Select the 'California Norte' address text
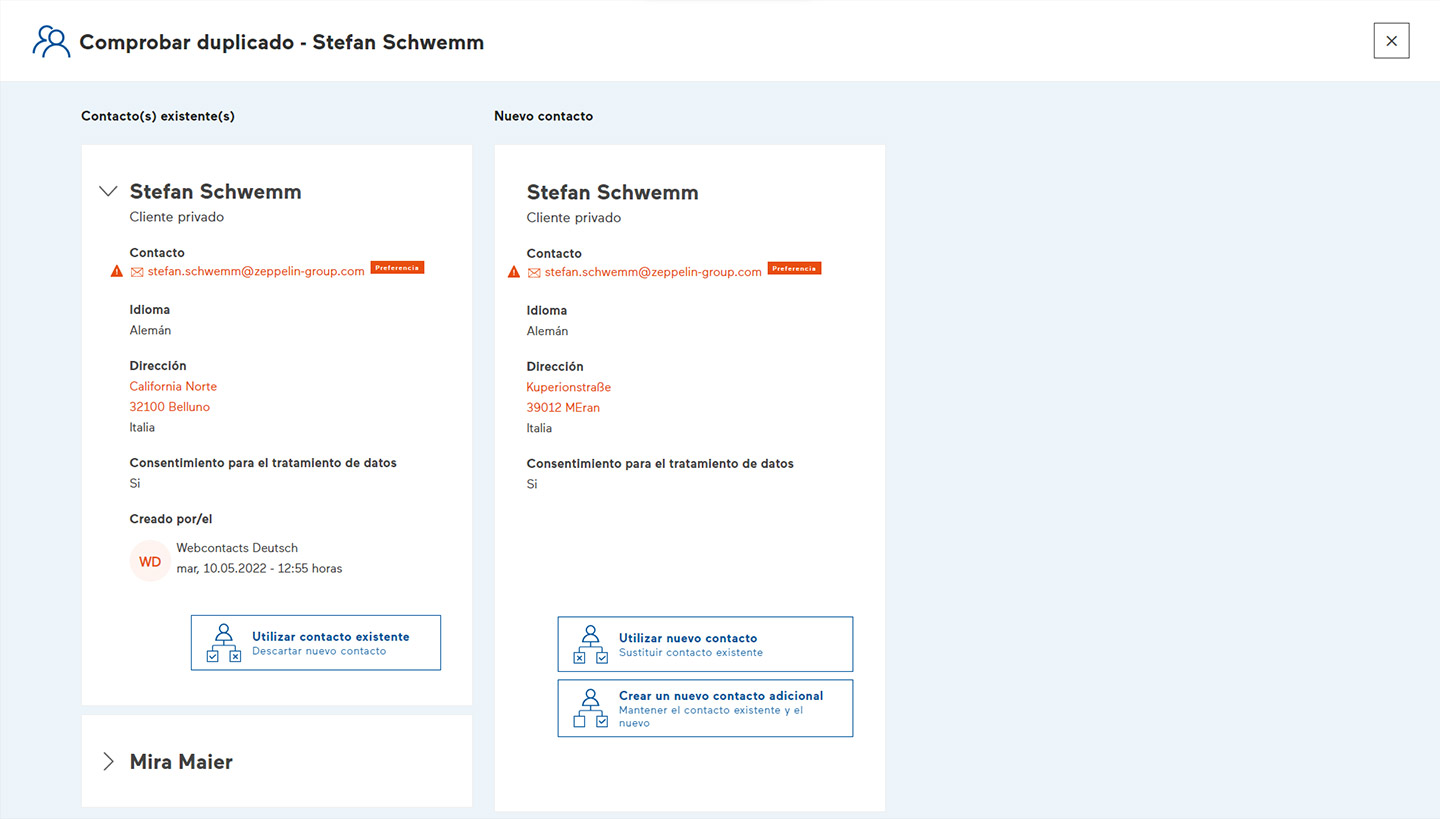 pyautogui.click(x=173, y=386)
